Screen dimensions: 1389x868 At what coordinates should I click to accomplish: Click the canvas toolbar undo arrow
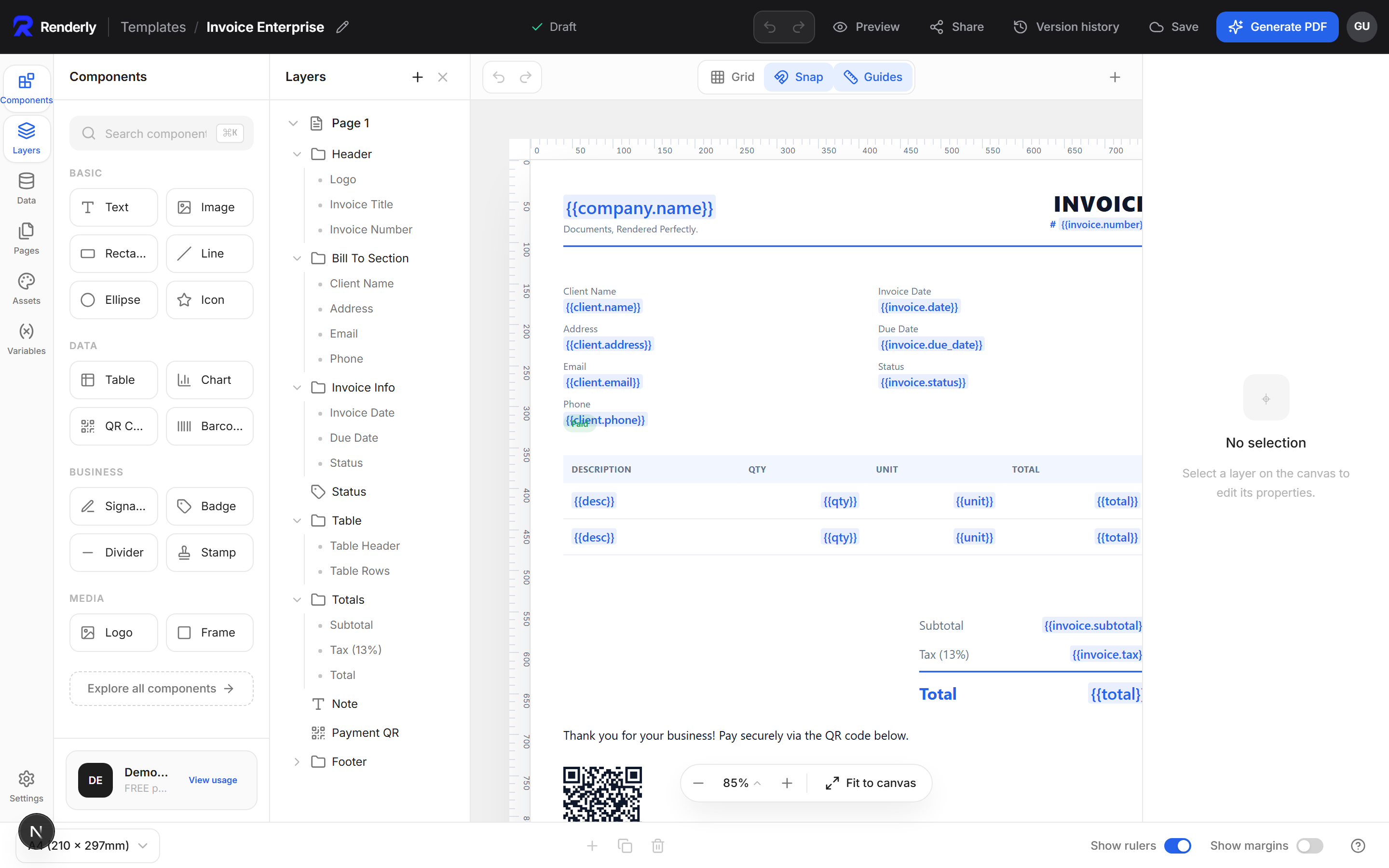[x=498, y=77]
